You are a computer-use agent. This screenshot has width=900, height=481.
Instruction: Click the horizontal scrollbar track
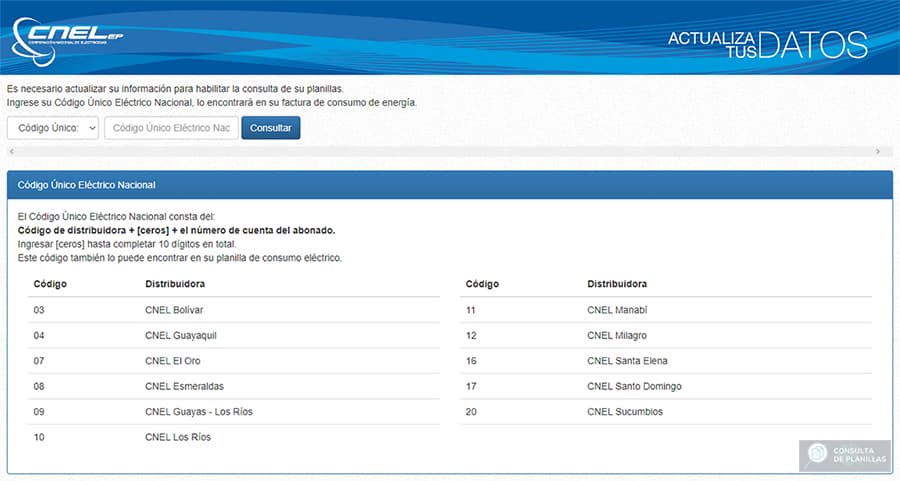tap(444, 151)
